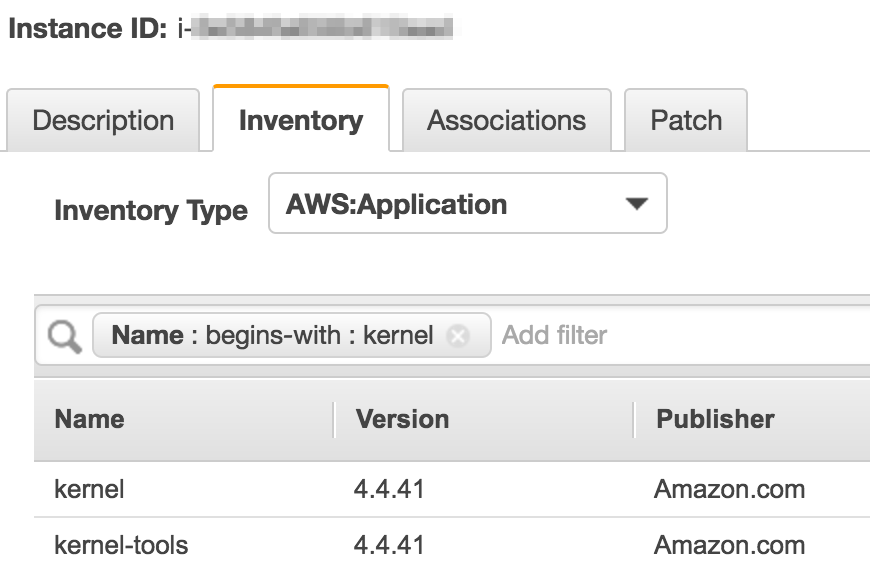
Task: Select the kernel row name cell
Action: (89, 490)
